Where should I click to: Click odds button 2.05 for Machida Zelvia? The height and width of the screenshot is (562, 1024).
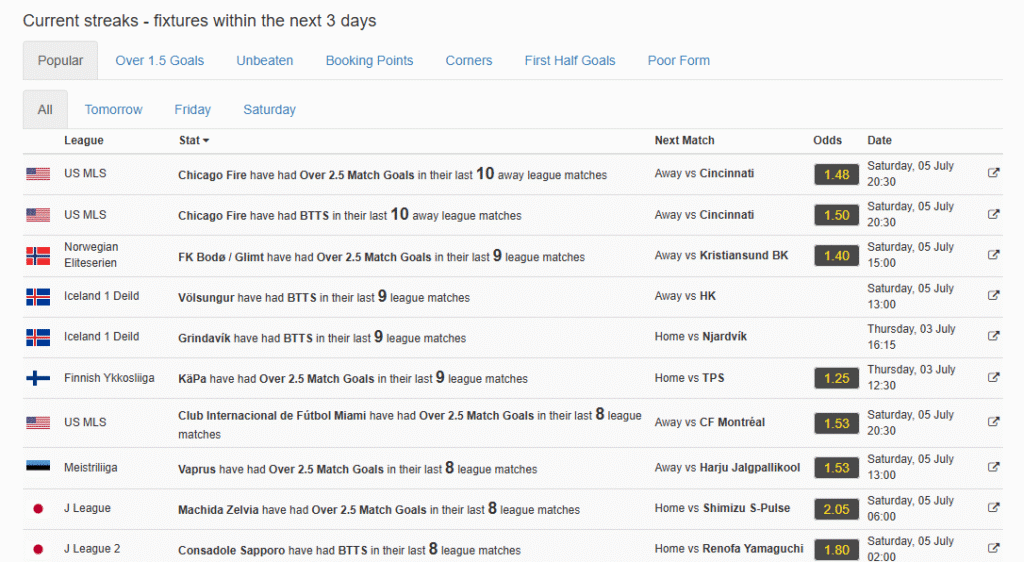(837, 509)
